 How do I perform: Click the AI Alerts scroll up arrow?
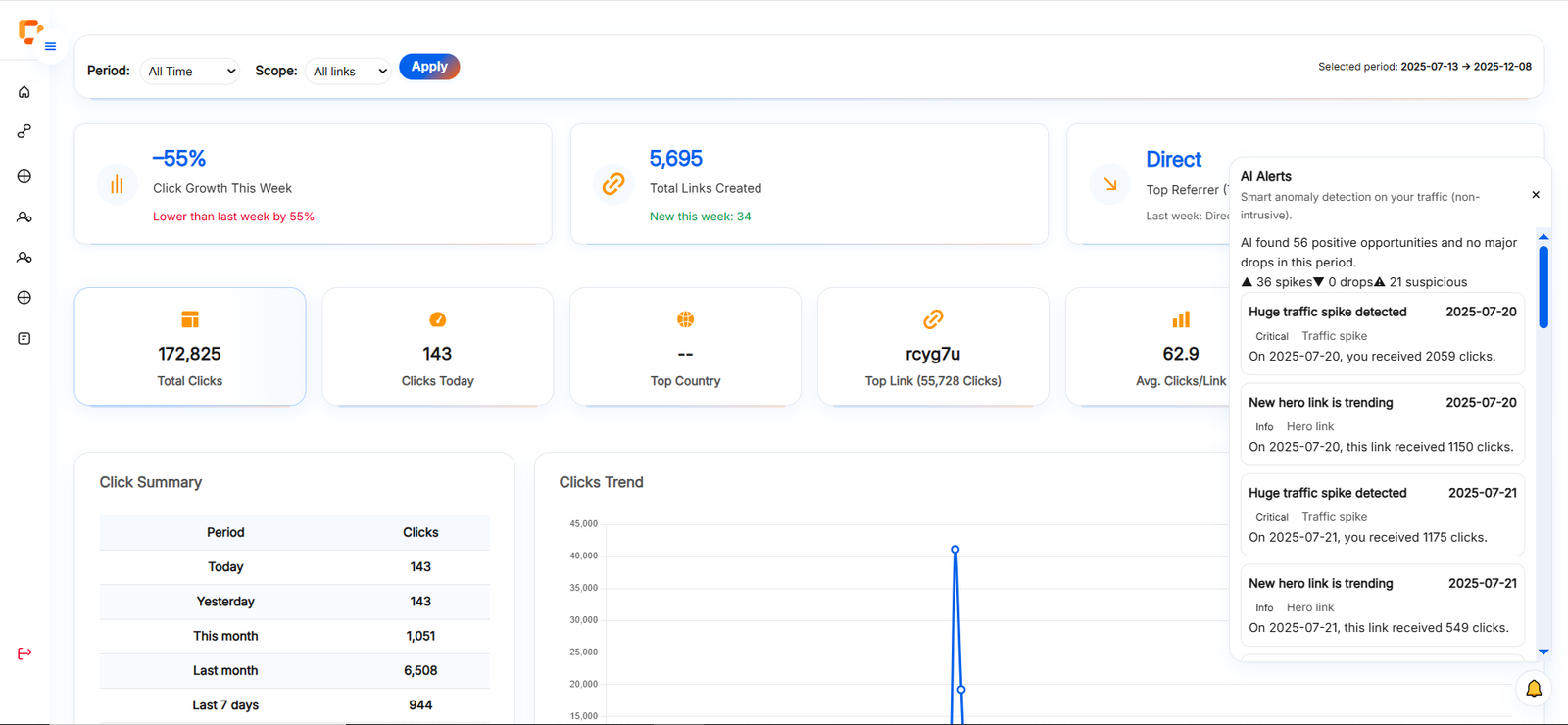coord(1543,237)
